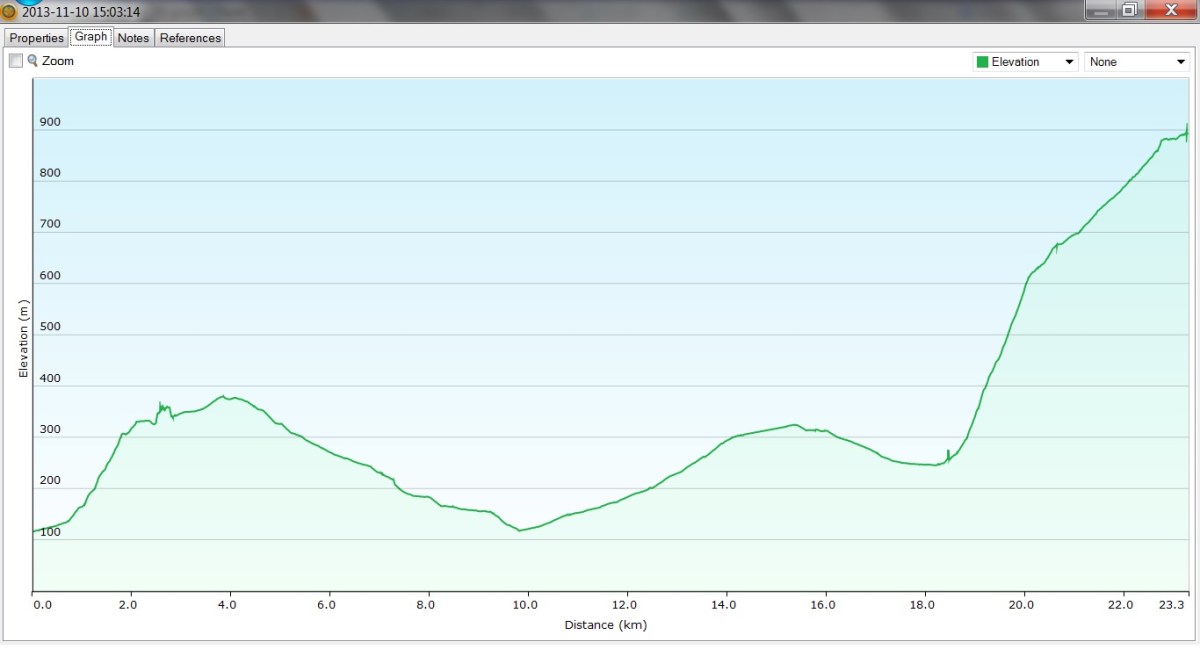Click the elevation peak near 4 km
1200x671 pixels.
tap(224, 396)
